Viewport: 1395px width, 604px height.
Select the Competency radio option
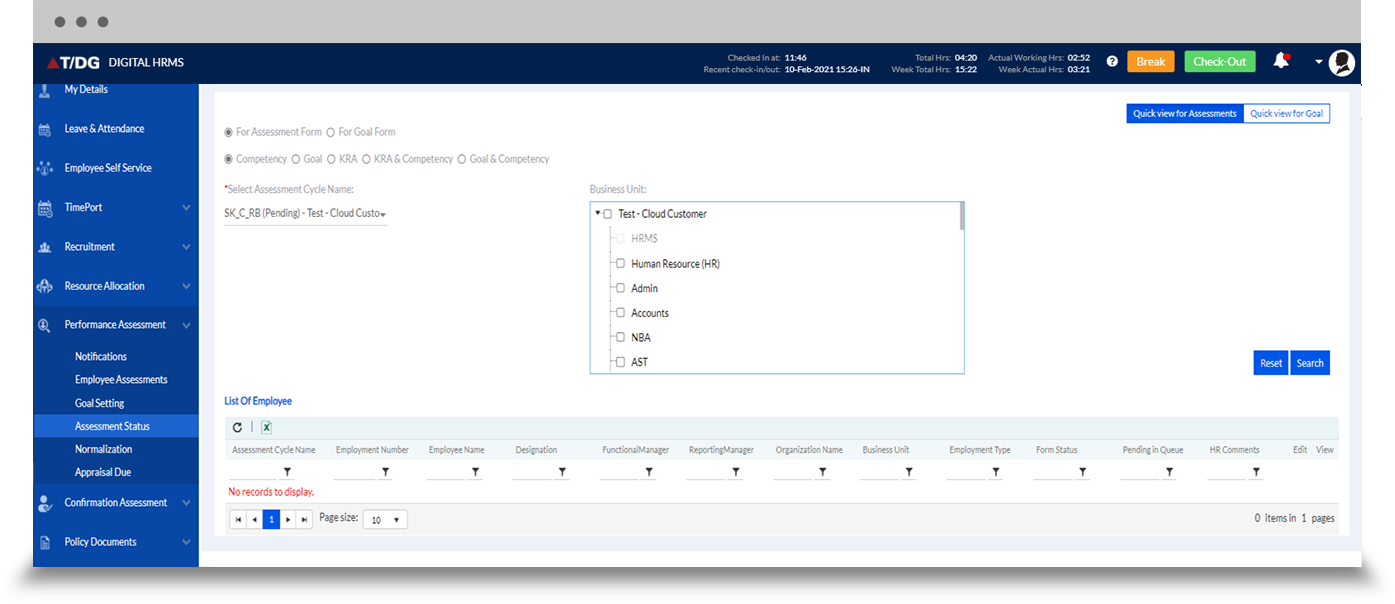[x=229, y=159]
